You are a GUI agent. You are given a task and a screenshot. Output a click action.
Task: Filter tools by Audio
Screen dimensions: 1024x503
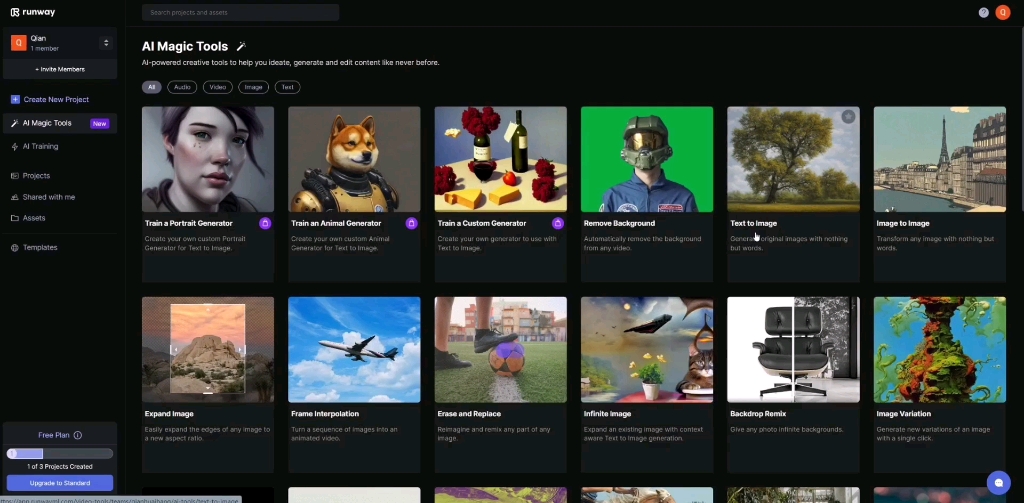pyautogui.click(x=182, y=87)
